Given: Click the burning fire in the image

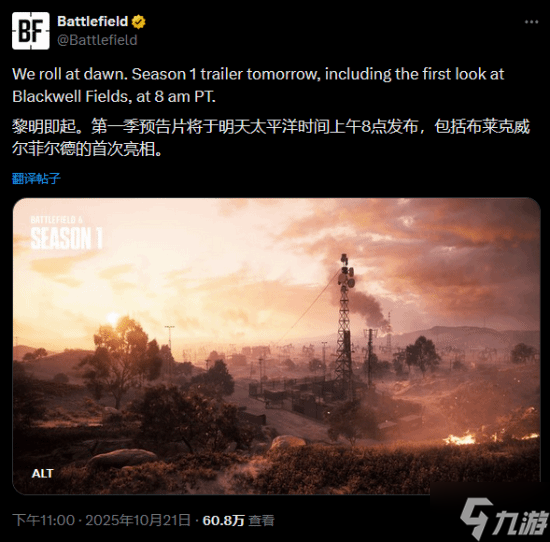Looking at the screenshot, I should (460, 439).
